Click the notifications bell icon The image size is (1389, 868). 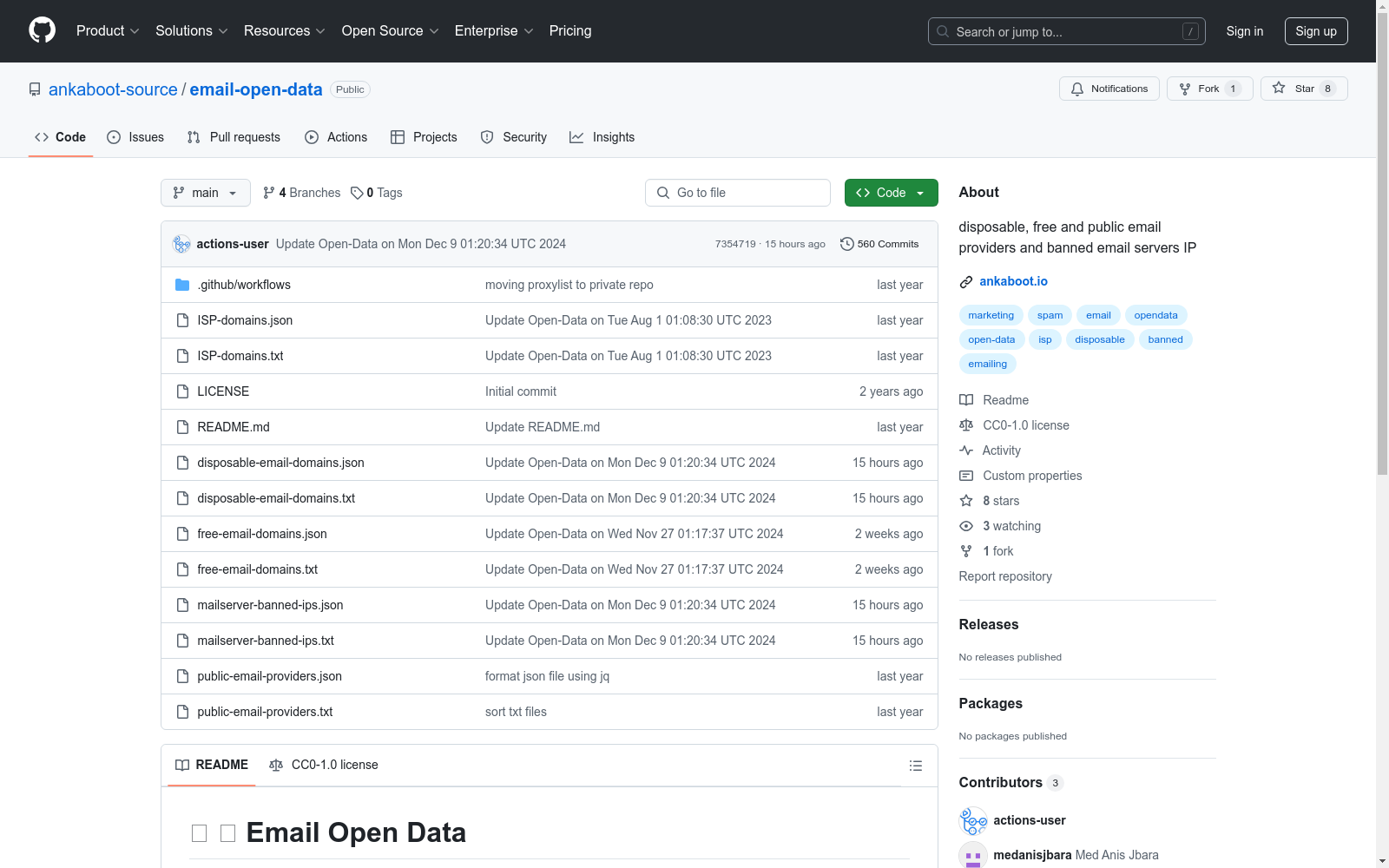(x=1077, y=89)
